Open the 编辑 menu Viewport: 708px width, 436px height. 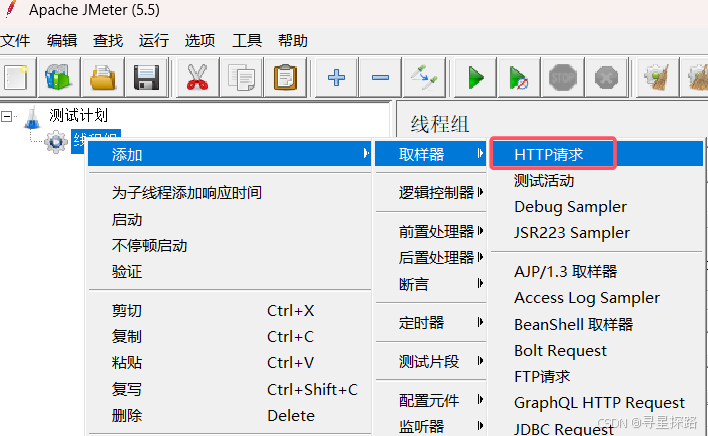click(x=62, y=41)
